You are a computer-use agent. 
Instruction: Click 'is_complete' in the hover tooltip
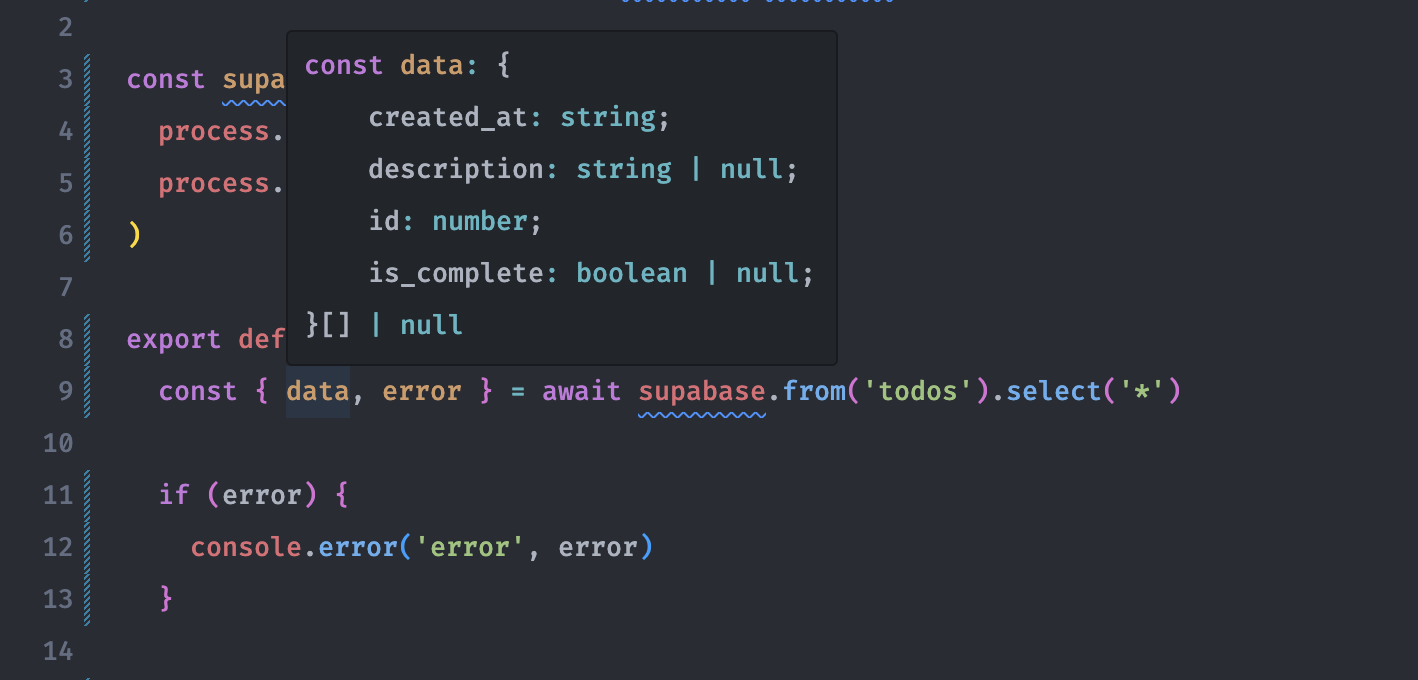point(456,273)
